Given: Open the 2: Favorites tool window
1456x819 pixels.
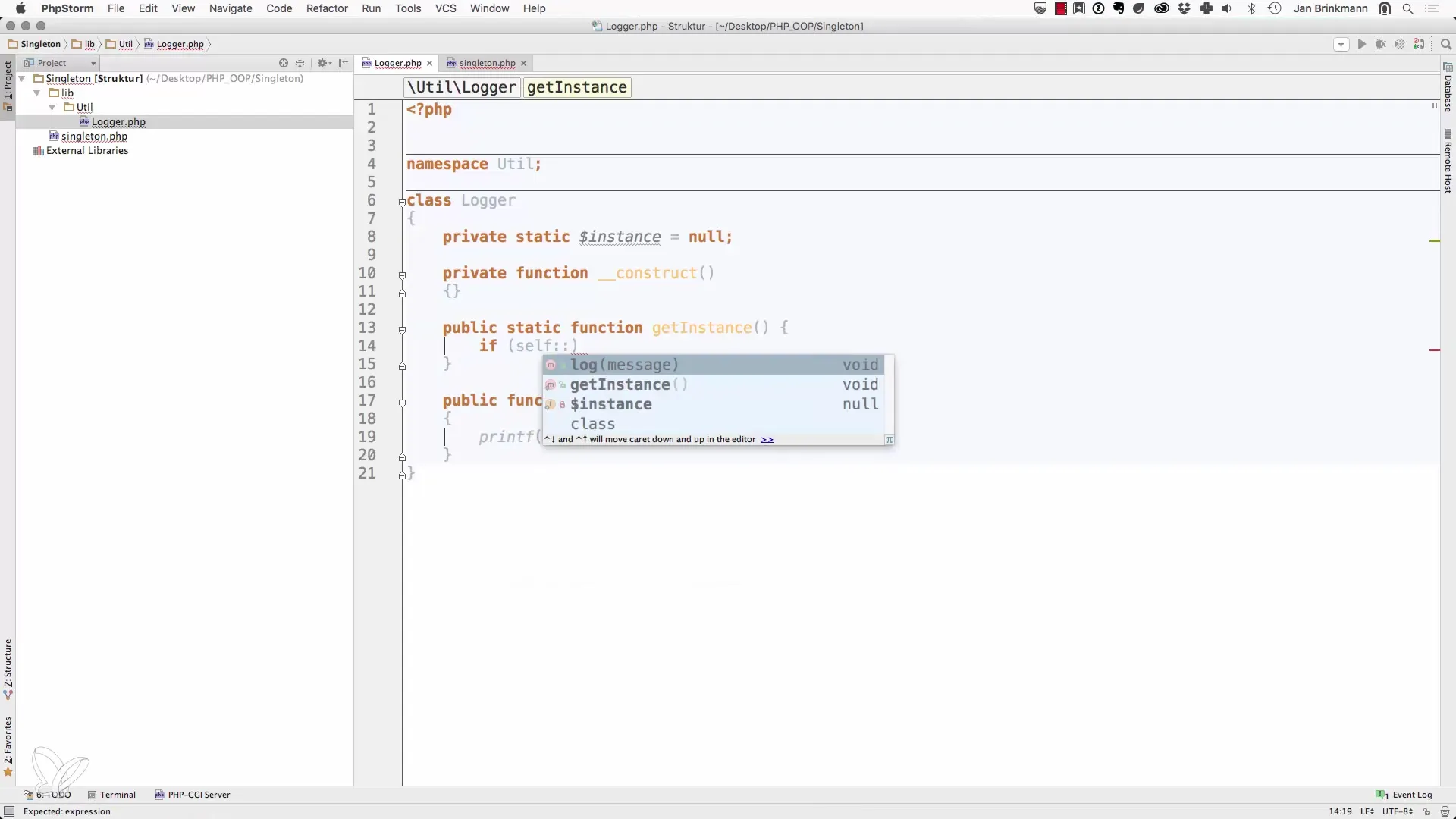Looking at the screenshot, I should (8, 746).
